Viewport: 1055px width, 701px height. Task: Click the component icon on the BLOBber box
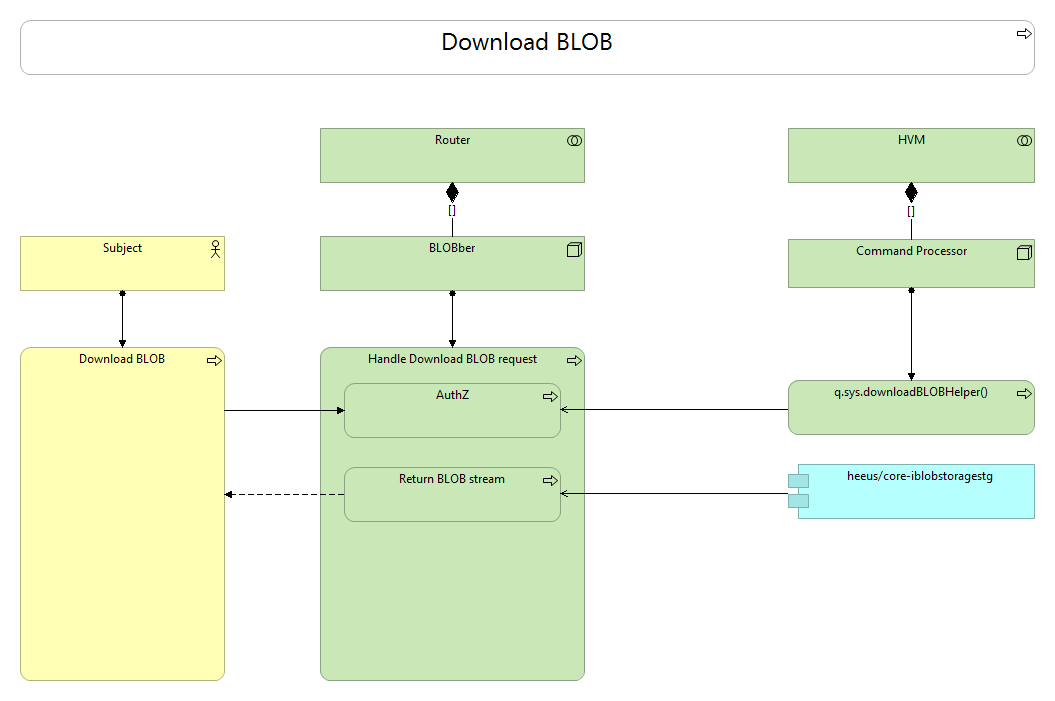(573, 251)
